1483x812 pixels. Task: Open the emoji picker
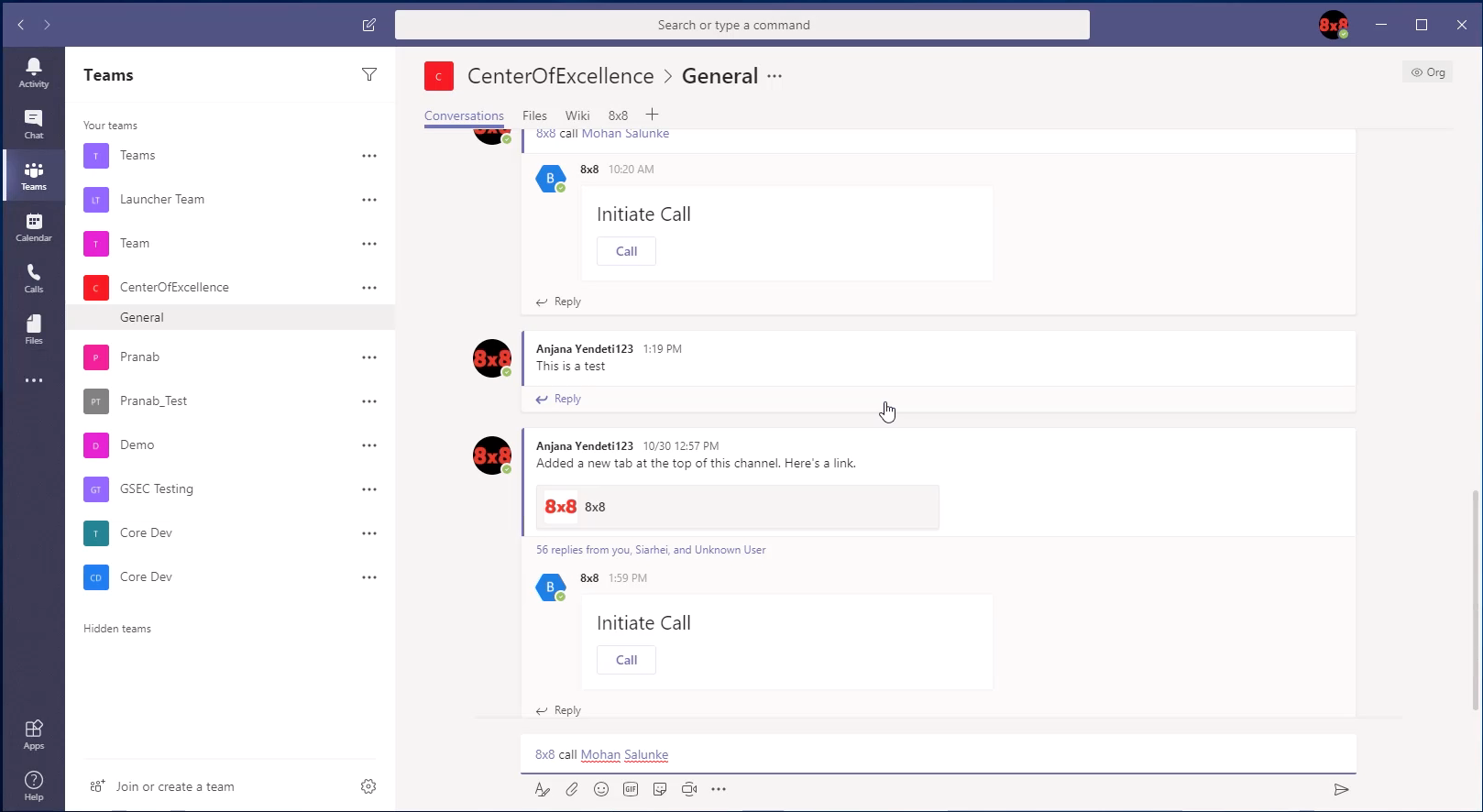[x=601, y=789]
